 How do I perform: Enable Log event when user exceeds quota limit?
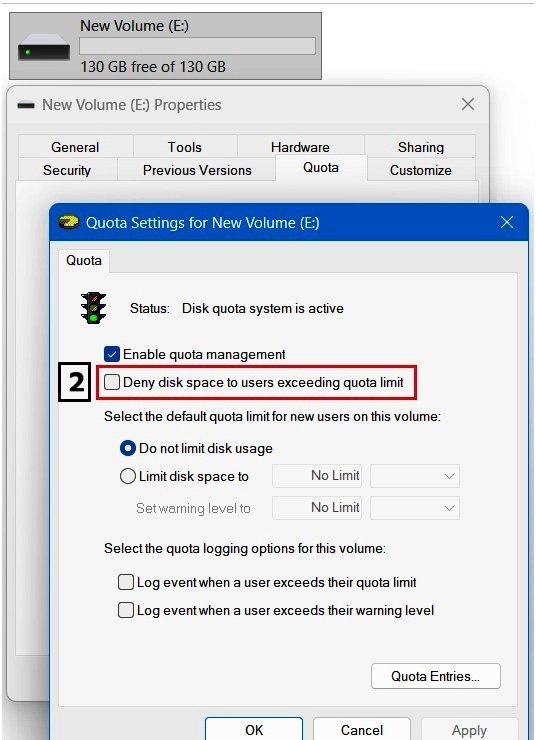click(x=126, y=582)
